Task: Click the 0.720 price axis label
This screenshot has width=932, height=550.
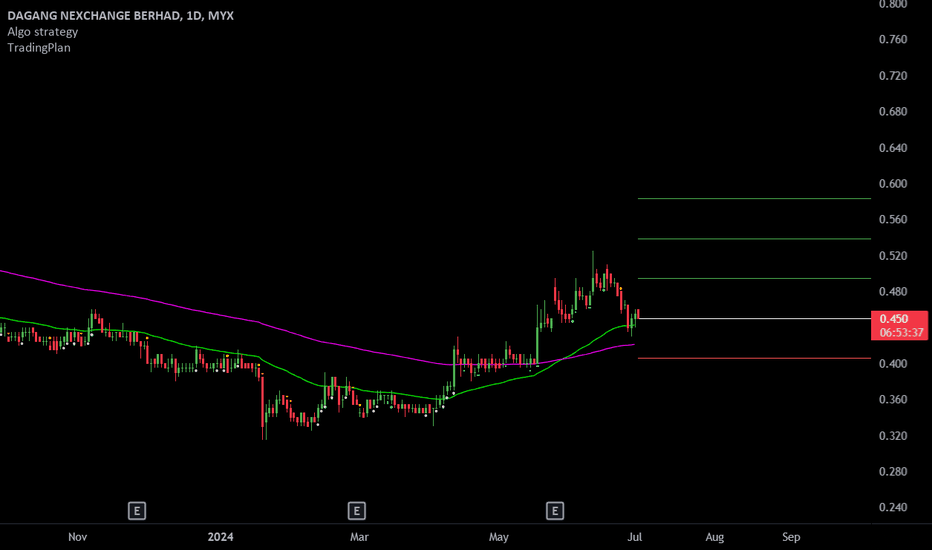Action: [893, 76]
